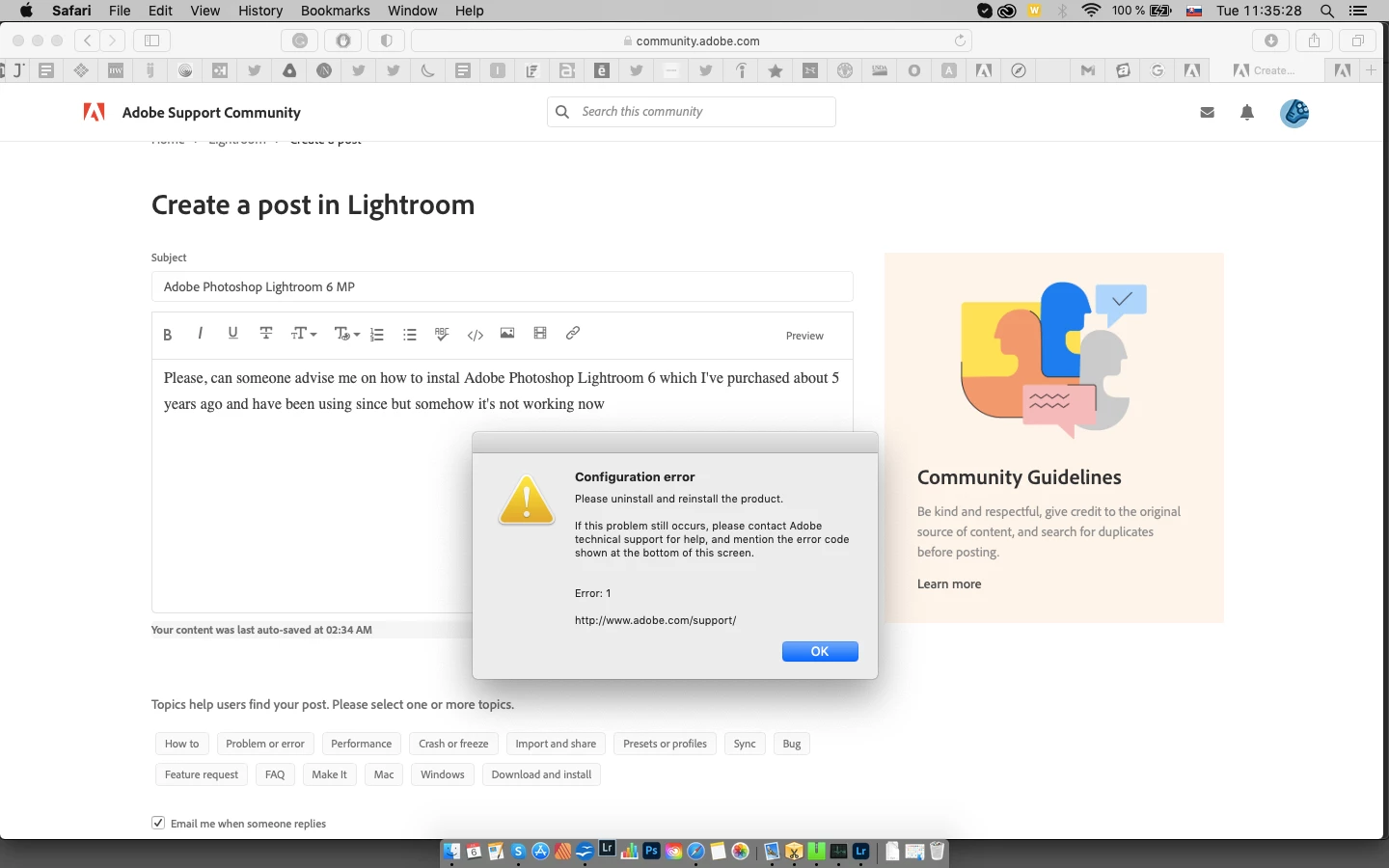Run the spell checker on the post
Screen dimensions: 1389x868
(442, 334)
